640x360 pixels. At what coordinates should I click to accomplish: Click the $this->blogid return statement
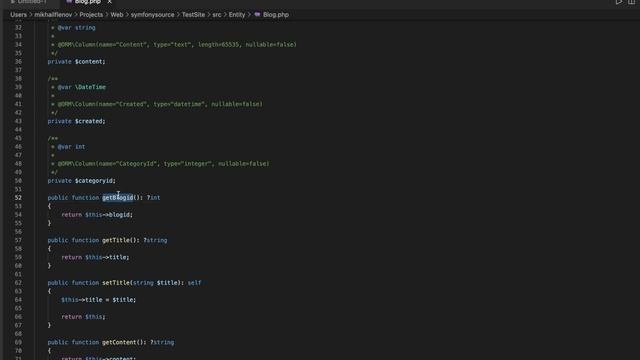coord(97,215)
